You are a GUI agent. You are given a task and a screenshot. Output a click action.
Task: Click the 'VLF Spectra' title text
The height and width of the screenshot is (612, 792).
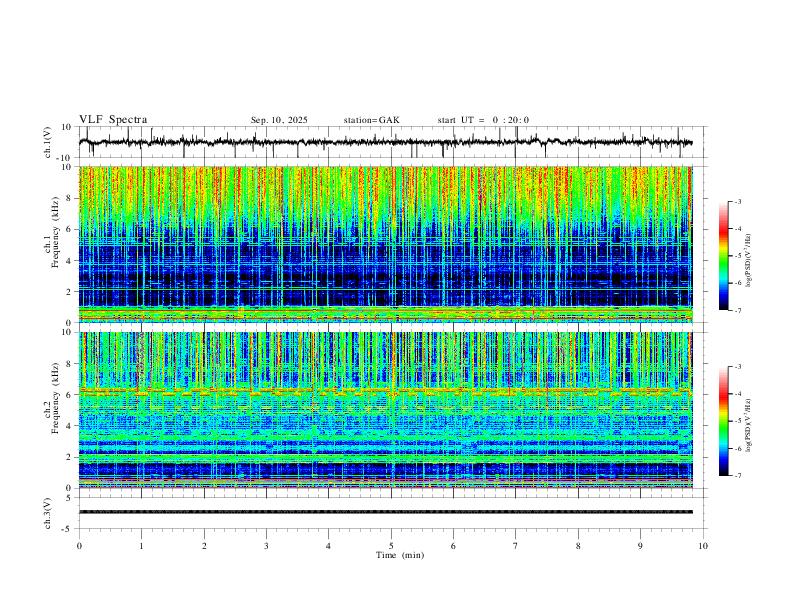click(x=113, y=120)
